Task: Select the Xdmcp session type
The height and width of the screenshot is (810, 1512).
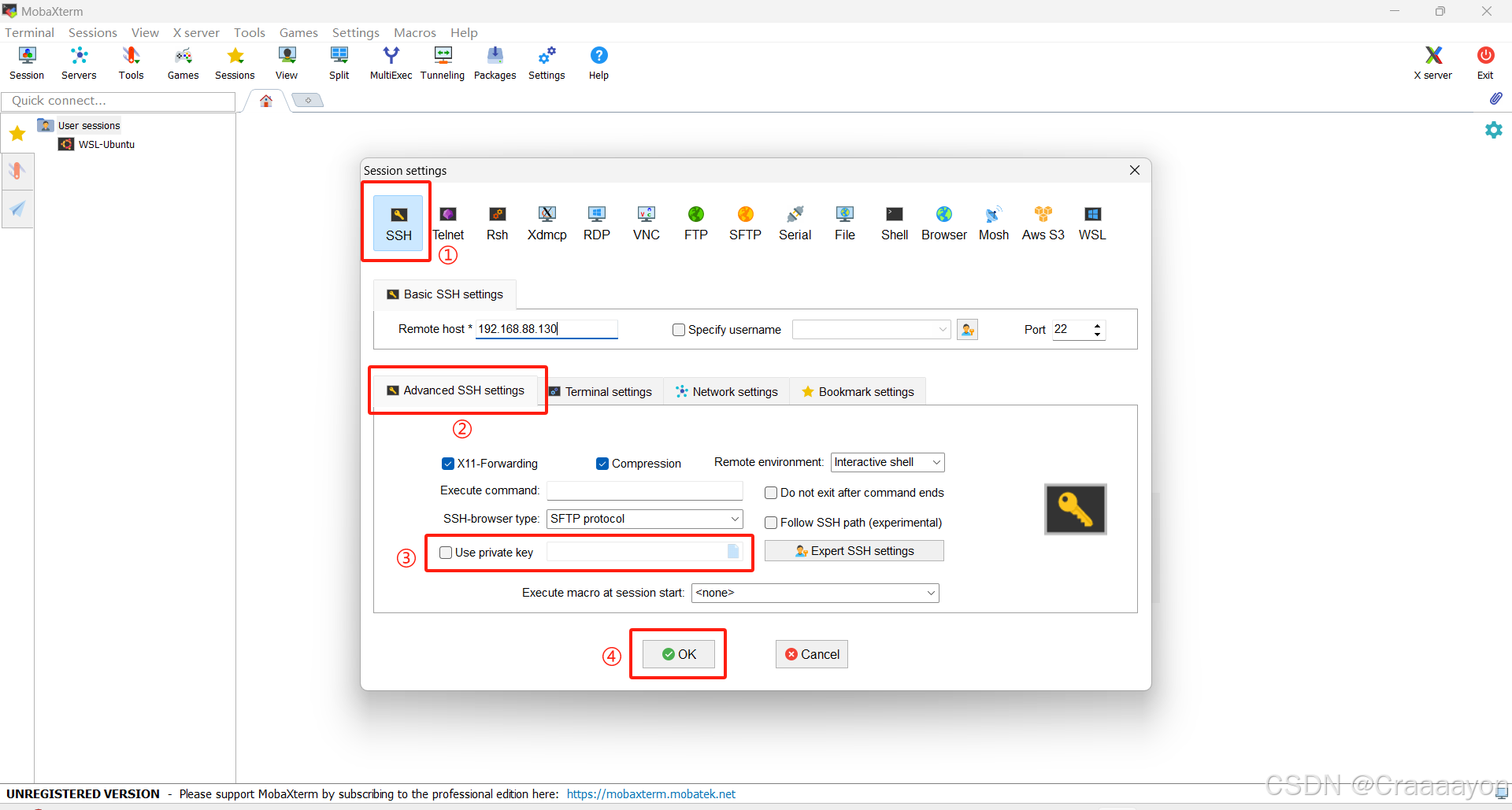Action: 547,223
